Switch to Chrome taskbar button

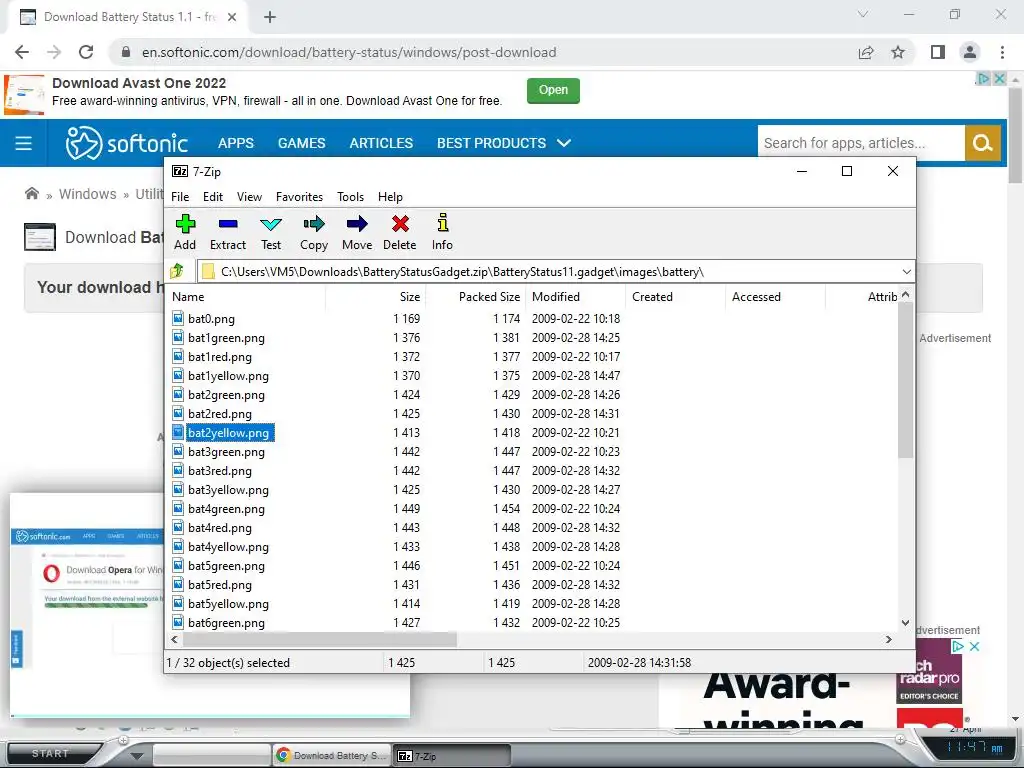tap(332, 756)
